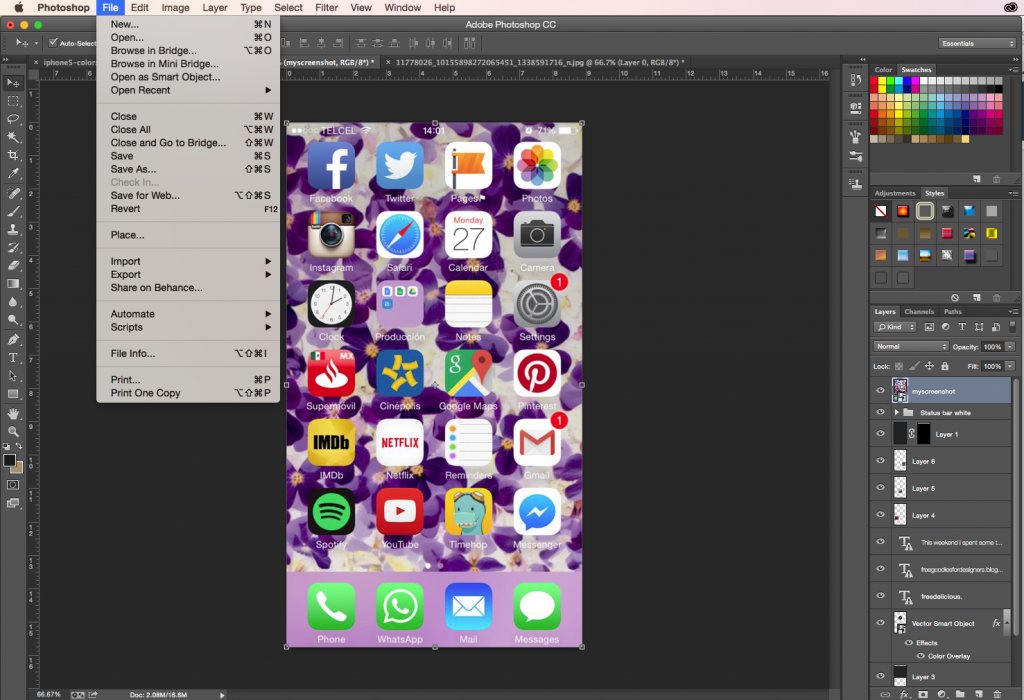
Task: Toggle the Color Overlay effect visibility
Action: click(x=920, y=656)
